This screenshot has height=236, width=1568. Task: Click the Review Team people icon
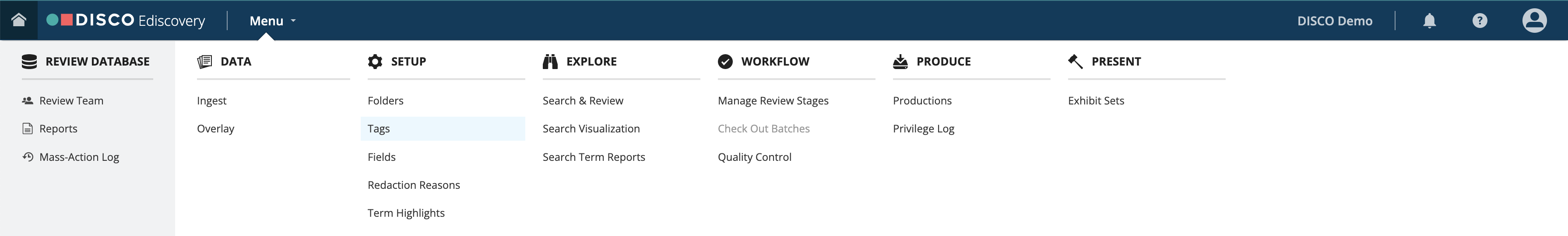[x=28, y=101]
